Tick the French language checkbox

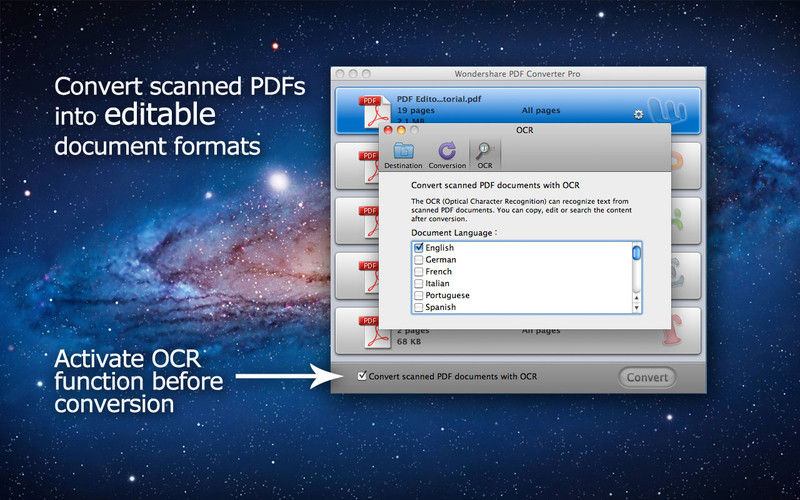(x=419, y=271)
